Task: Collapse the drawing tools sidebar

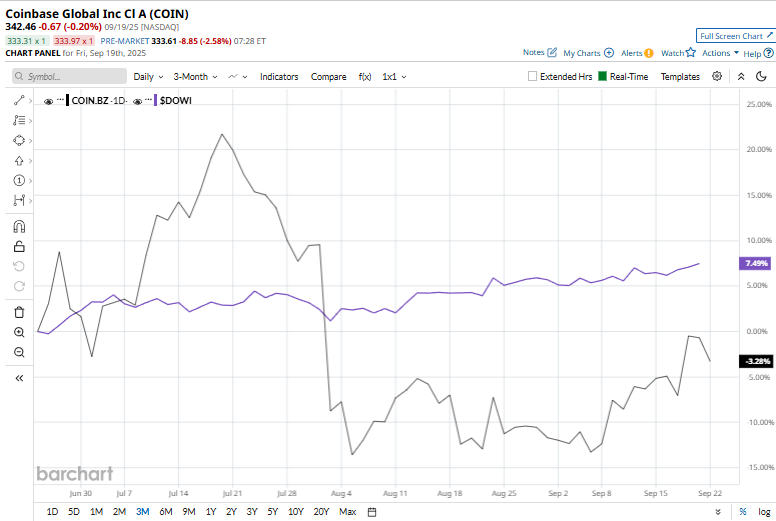Action: 19,378
